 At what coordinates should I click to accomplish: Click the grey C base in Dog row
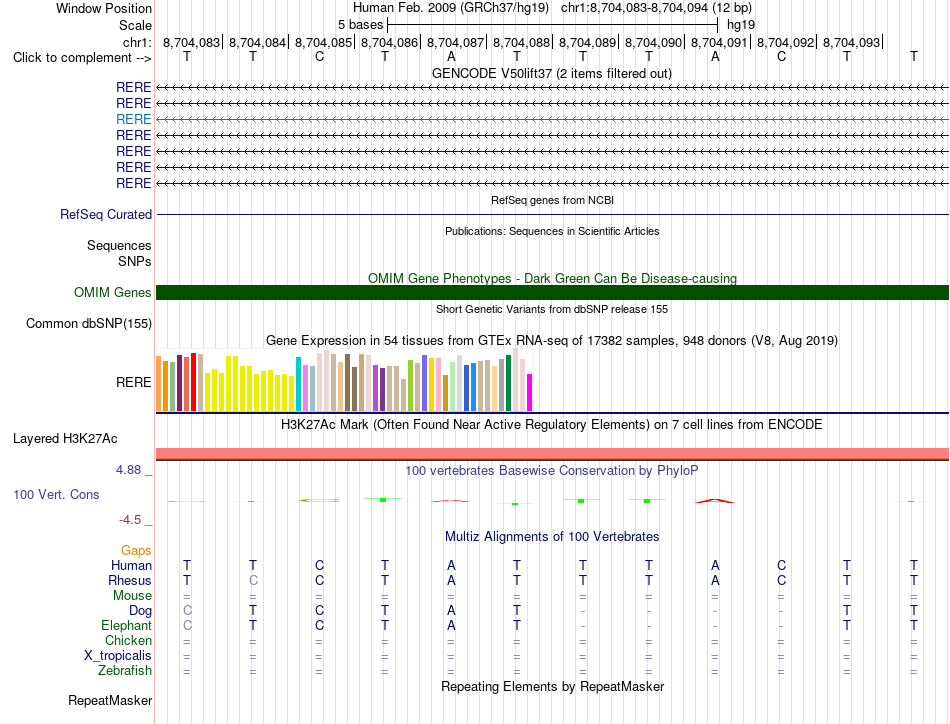(x=187, y=611)
